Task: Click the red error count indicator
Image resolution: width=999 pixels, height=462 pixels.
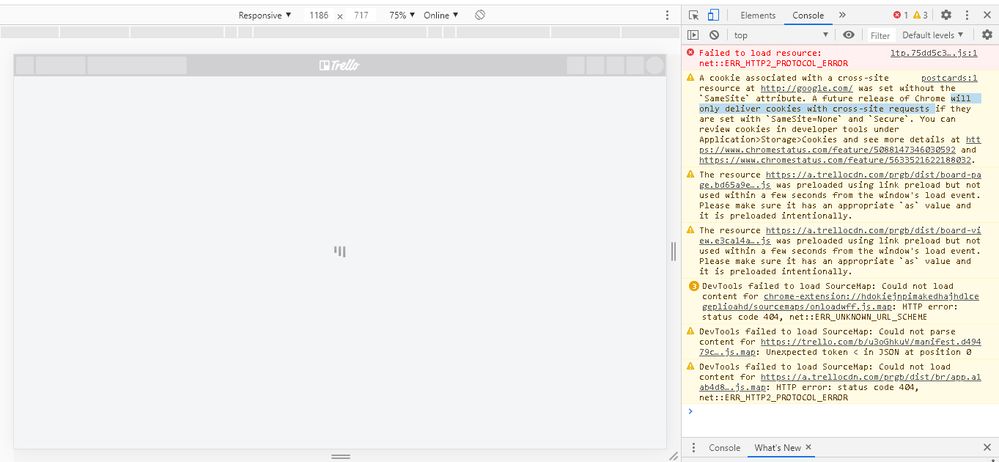Action: pyautogui.click(x=900, y=15)
